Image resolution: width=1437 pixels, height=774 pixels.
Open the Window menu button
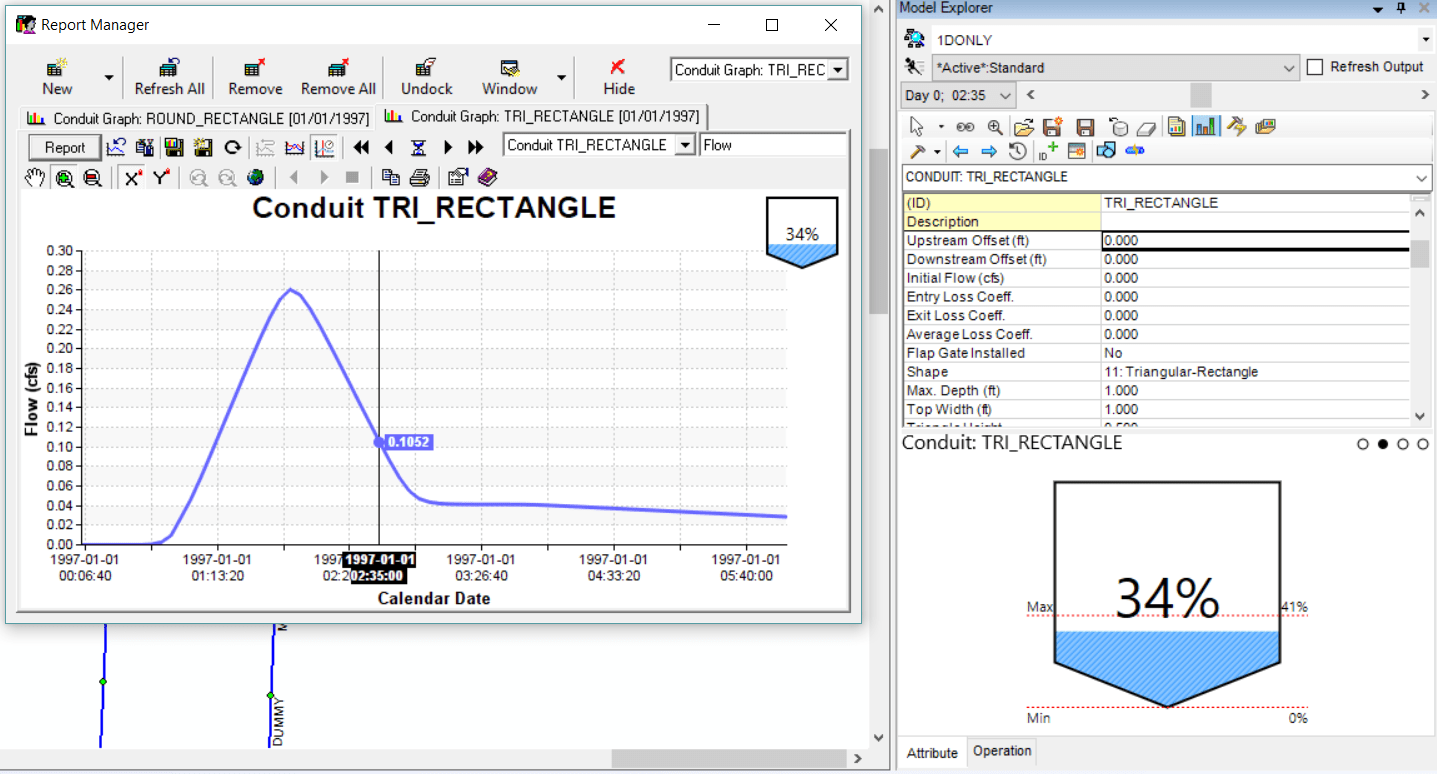click(510, 77)
